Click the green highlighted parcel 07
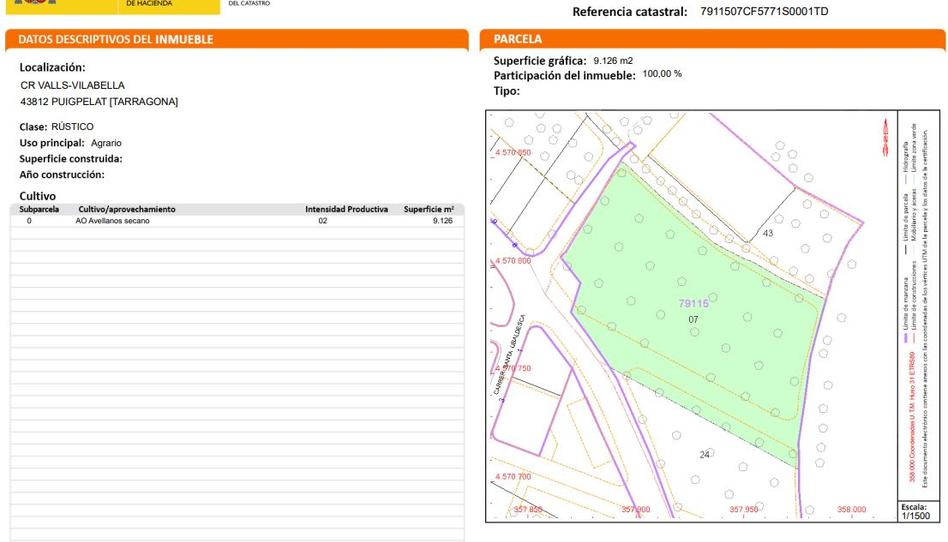Screen dimensions: 948x542 coord(700,350)
